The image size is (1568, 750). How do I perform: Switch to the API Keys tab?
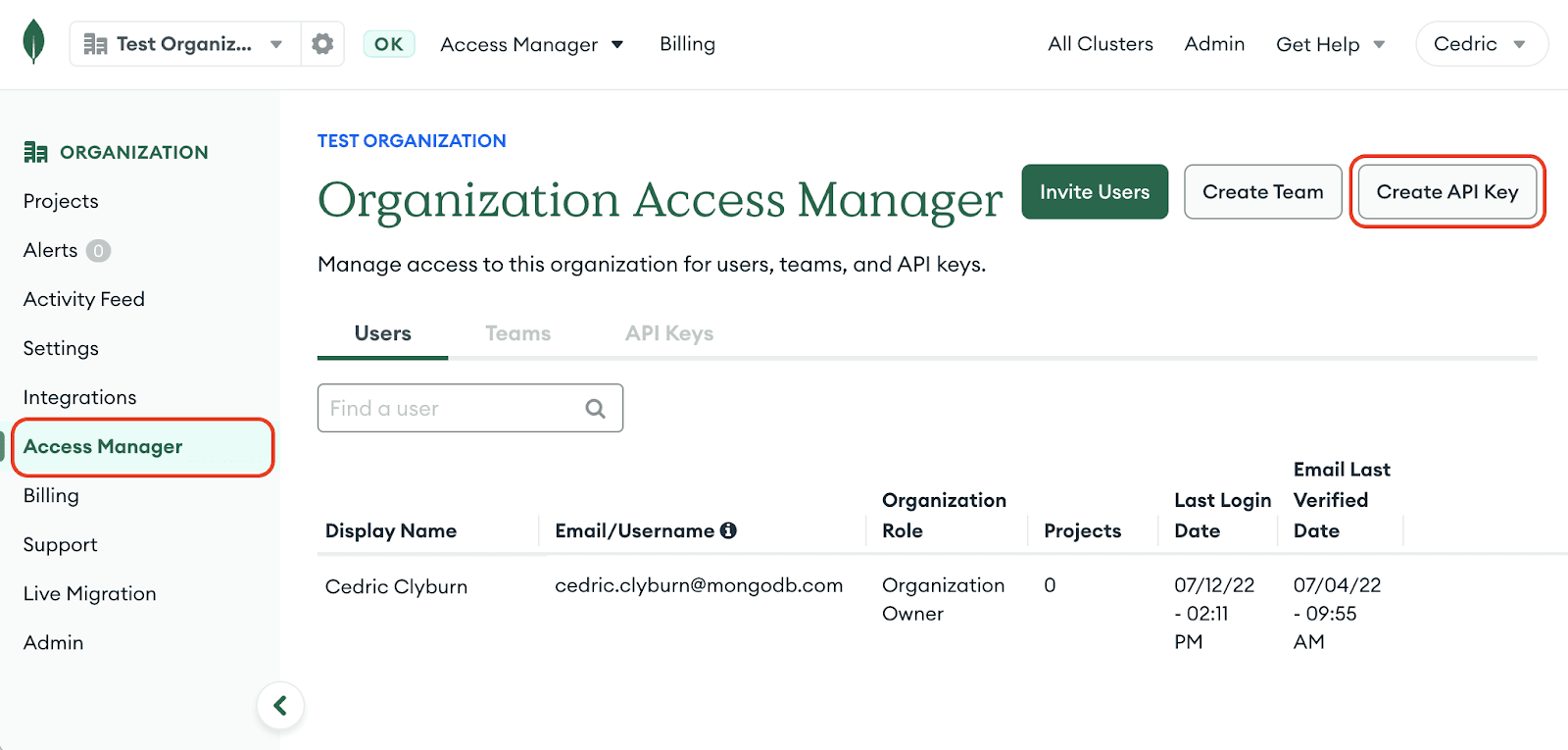(x=669, y=333)
